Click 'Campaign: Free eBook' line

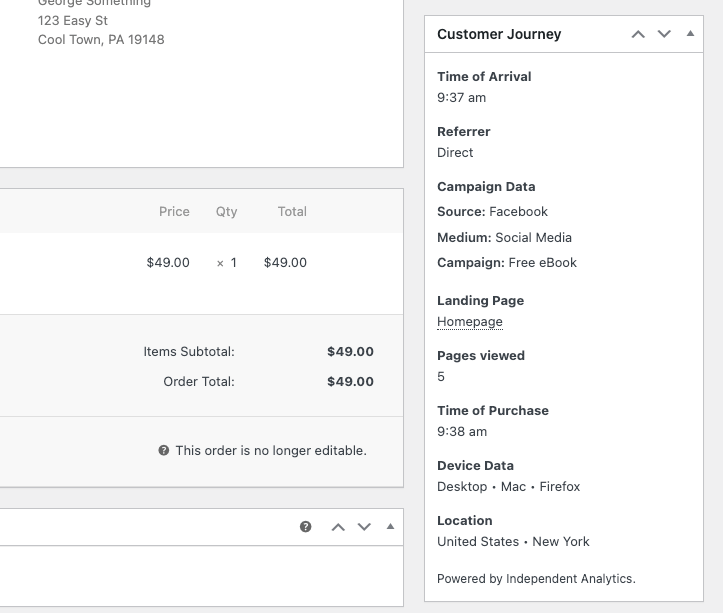click(x=507, y=263)
